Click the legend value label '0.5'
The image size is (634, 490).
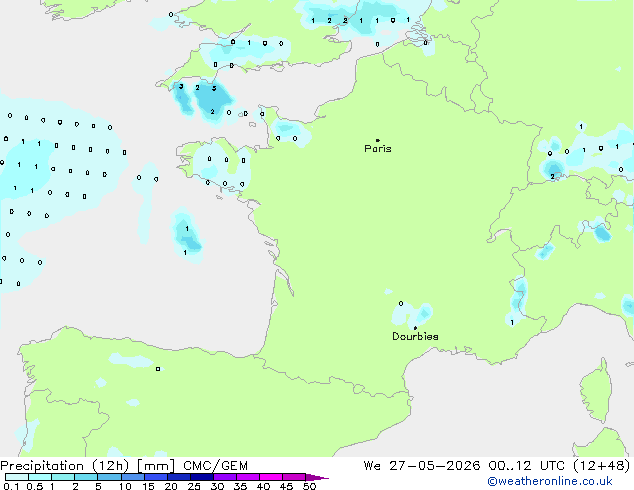35,486
